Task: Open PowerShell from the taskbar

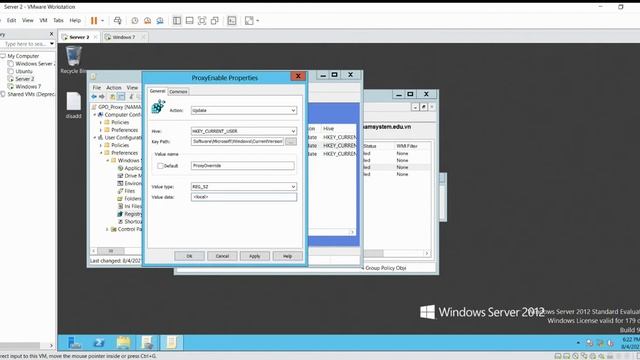Action: point(98,343)
